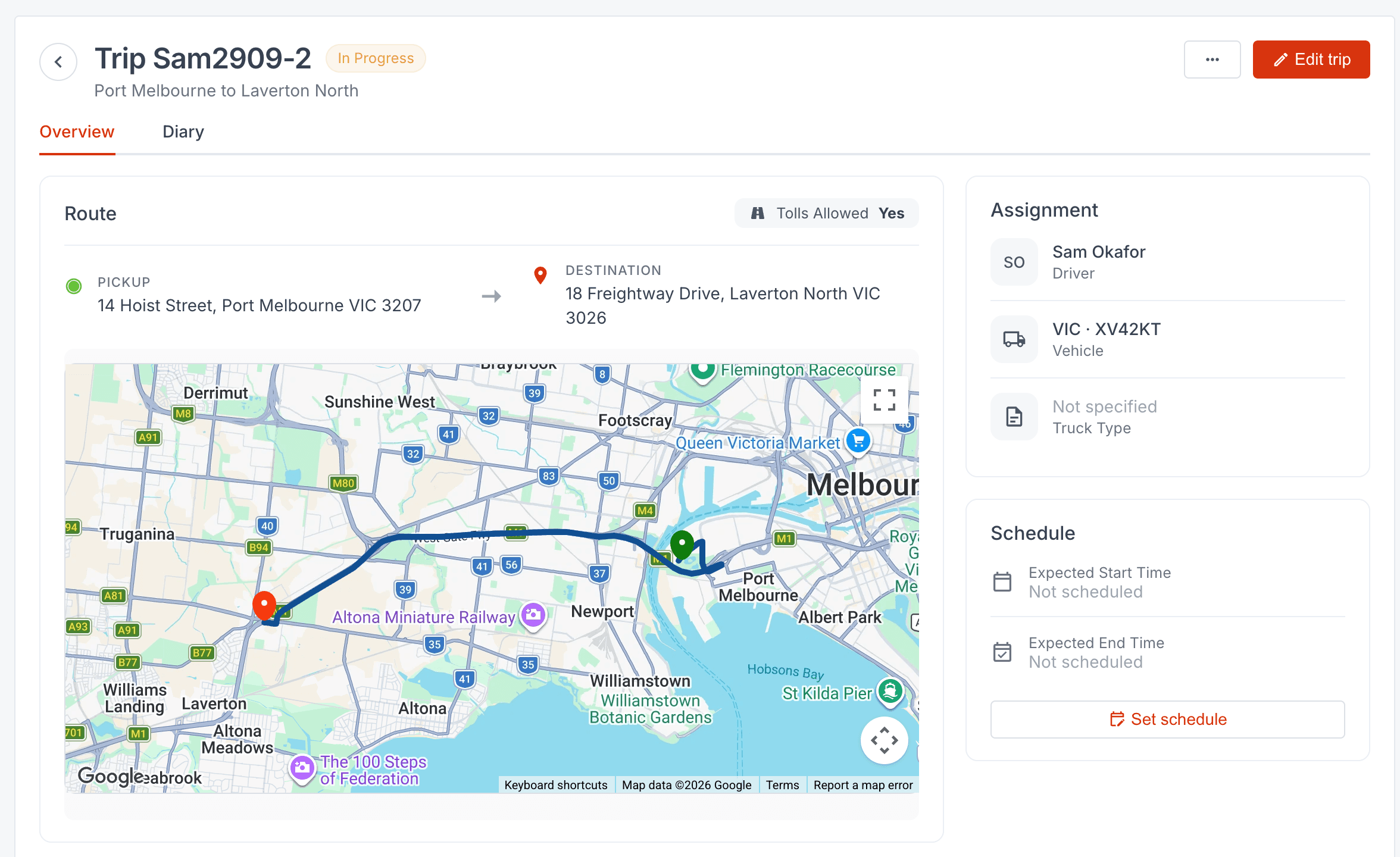The height and width of the screenshot is (857, 1400).
Task: Toggle the map fullscreen view
Action: coord(884,400)
